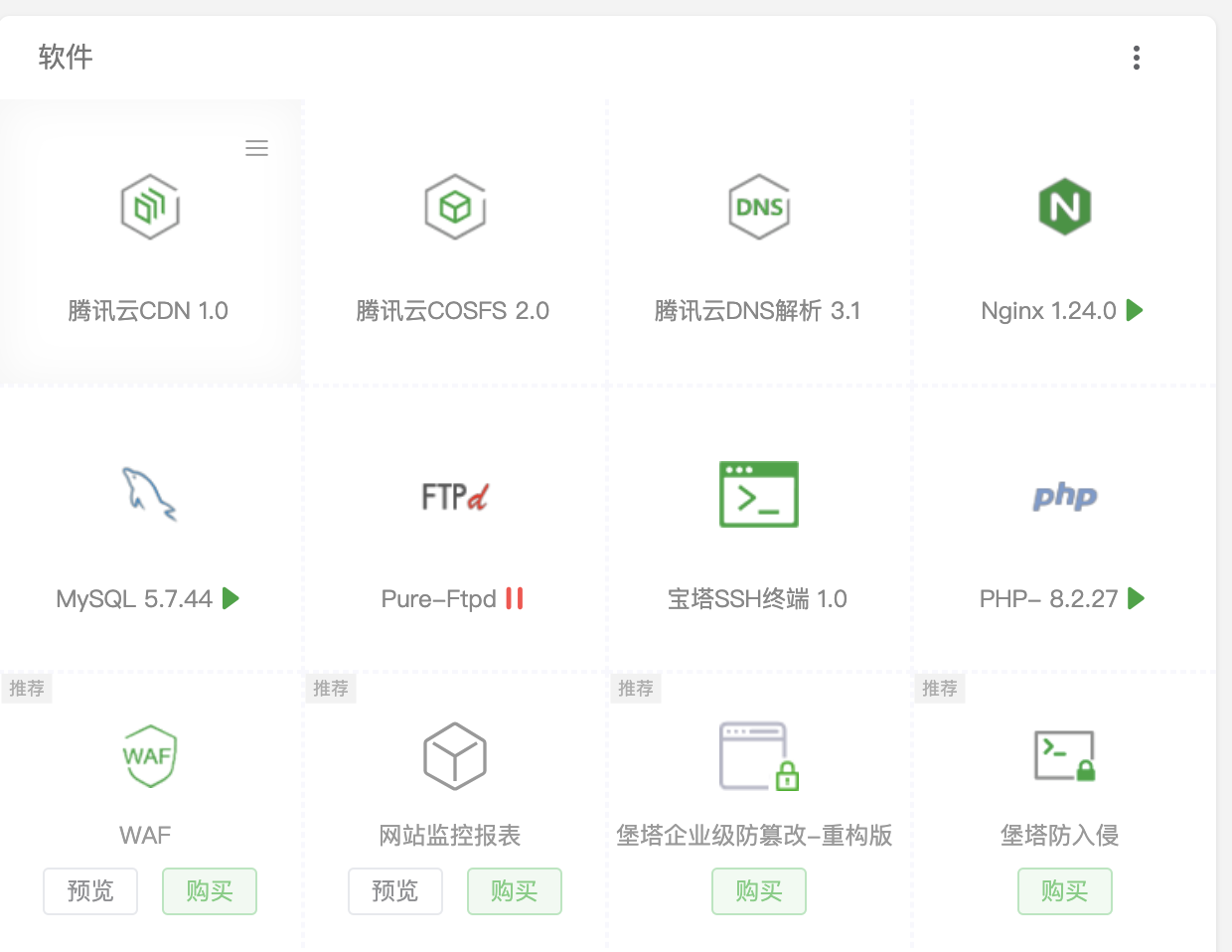Click the MySQL 5.7.44 label

tap(134, 599)
